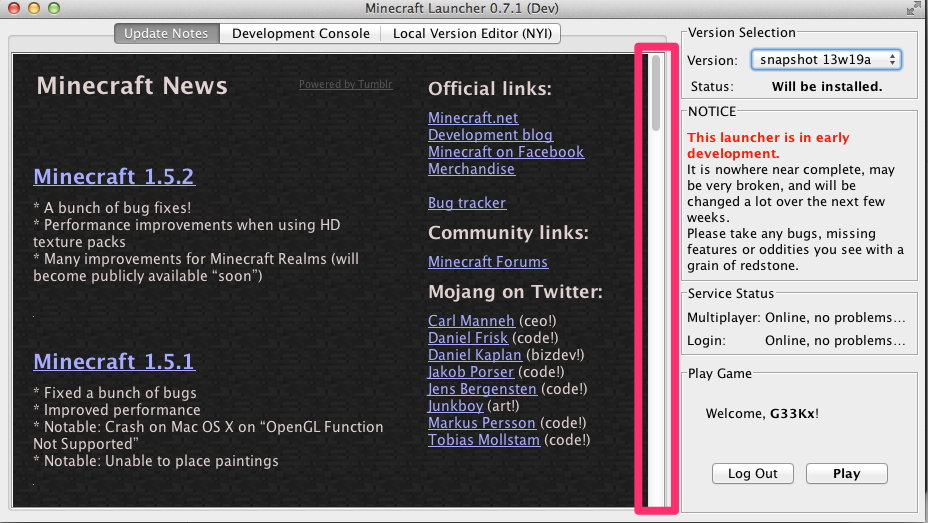The height and width of the screenshot is (523, 928).
Task: Click the 'Welcome, G33Kx!' text
Action: [762, 414]
